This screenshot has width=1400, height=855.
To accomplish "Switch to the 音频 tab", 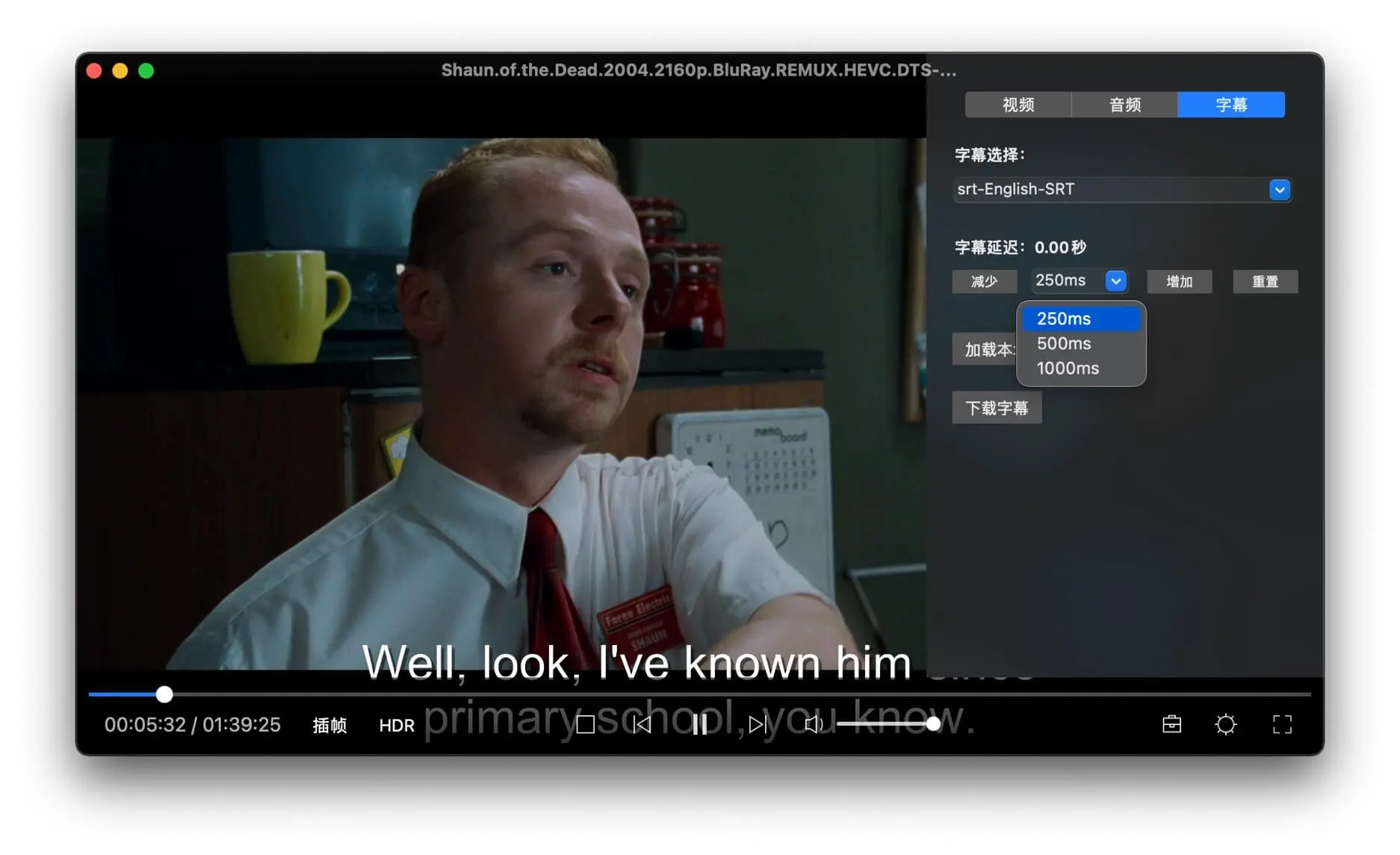I will 1125,105.
